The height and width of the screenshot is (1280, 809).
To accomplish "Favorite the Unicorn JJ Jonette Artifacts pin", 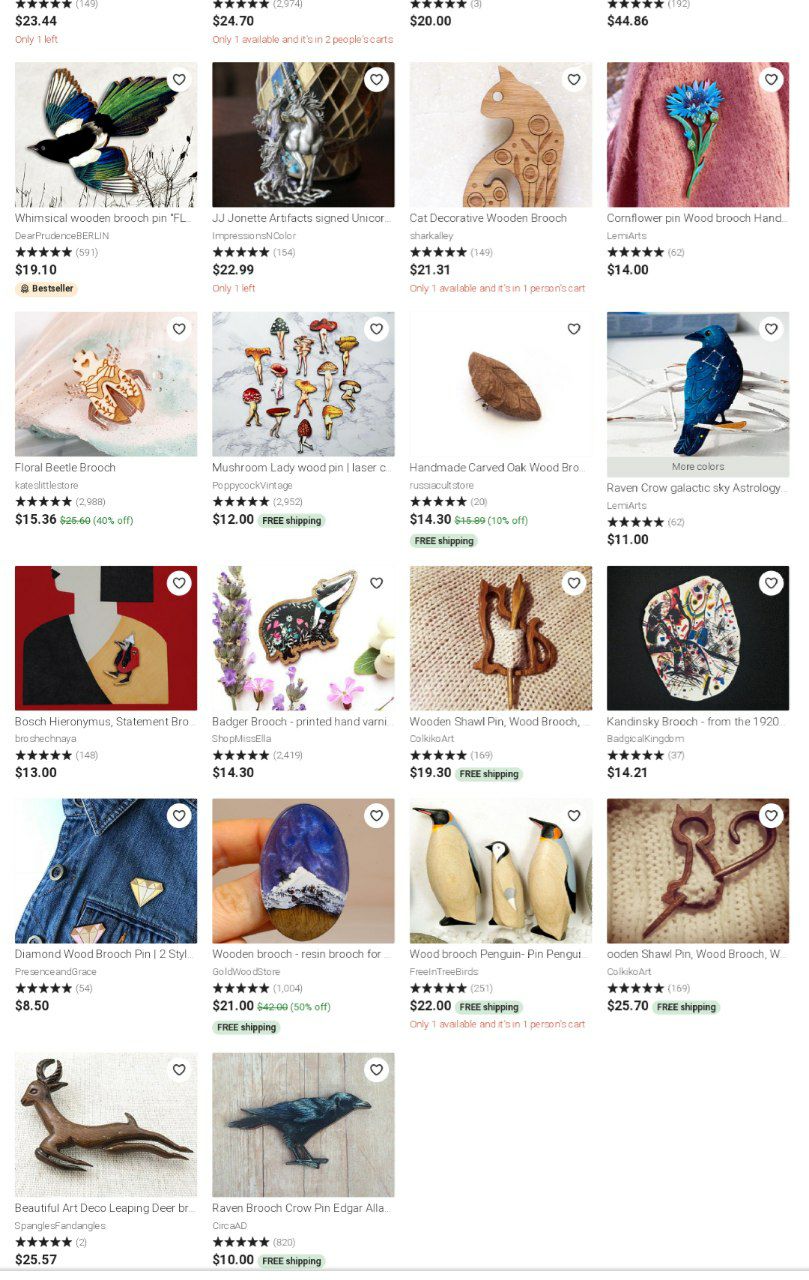I will (x=376, y=80).
